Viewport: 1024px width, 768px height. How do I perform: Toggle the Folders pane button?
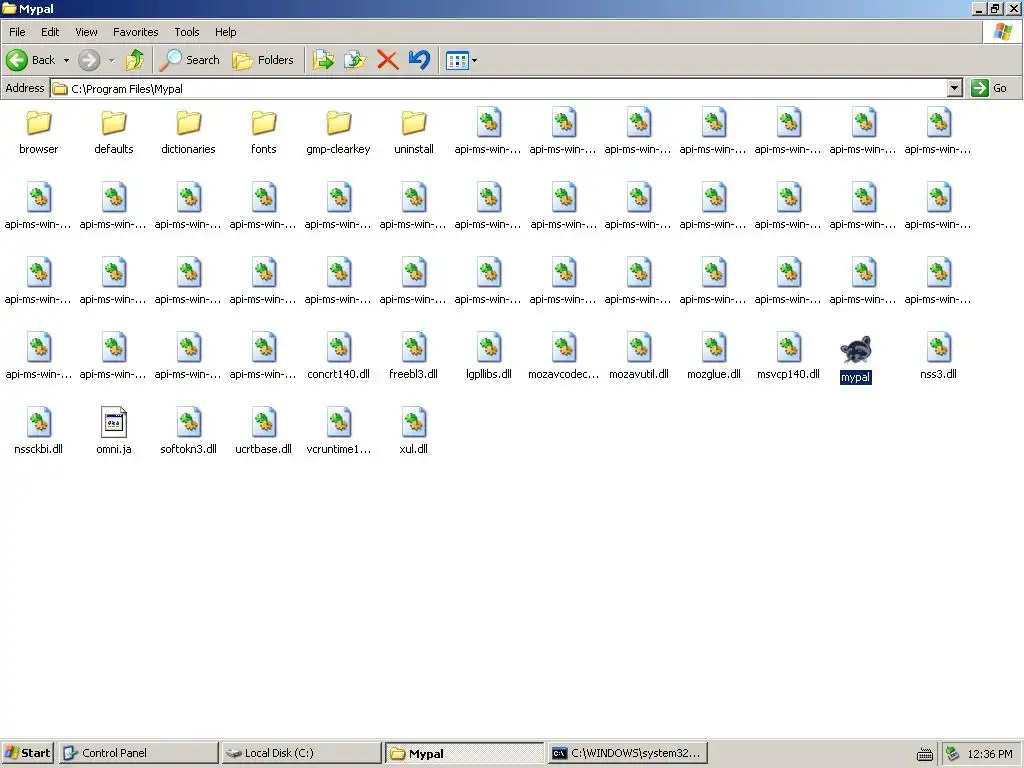(x=263, y=60)
